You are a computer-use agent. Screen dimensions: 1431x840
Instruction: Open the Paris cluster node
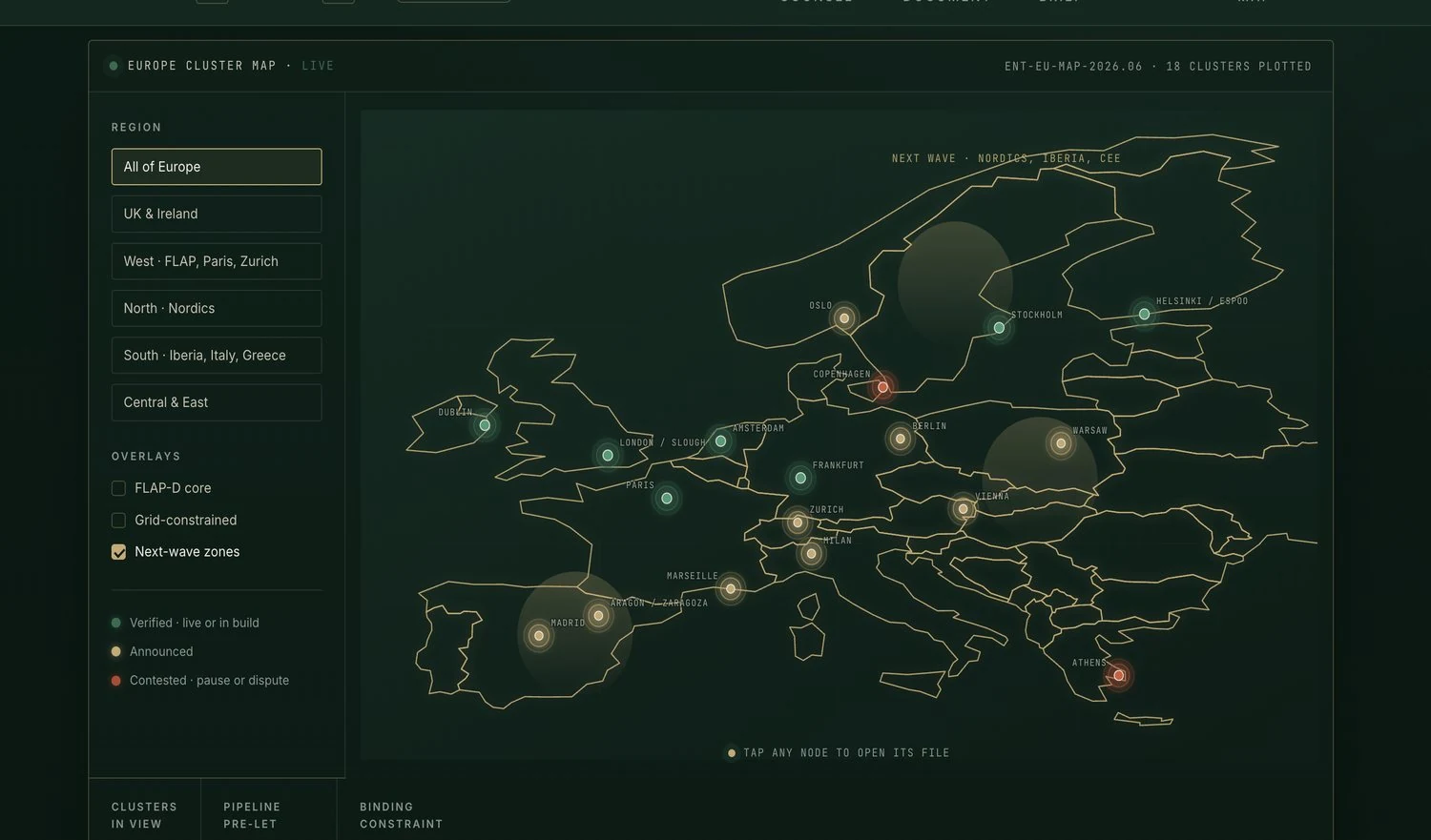[667, 499]
